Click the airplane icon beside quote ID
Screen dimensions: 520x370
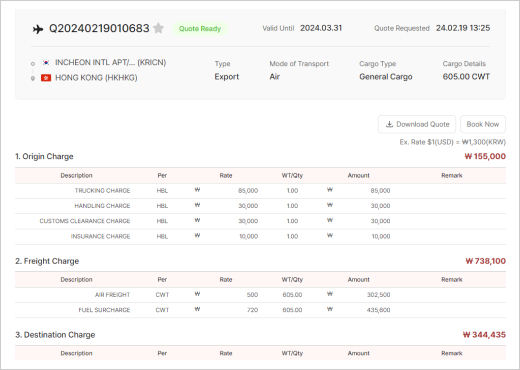(x=38, y=29)
